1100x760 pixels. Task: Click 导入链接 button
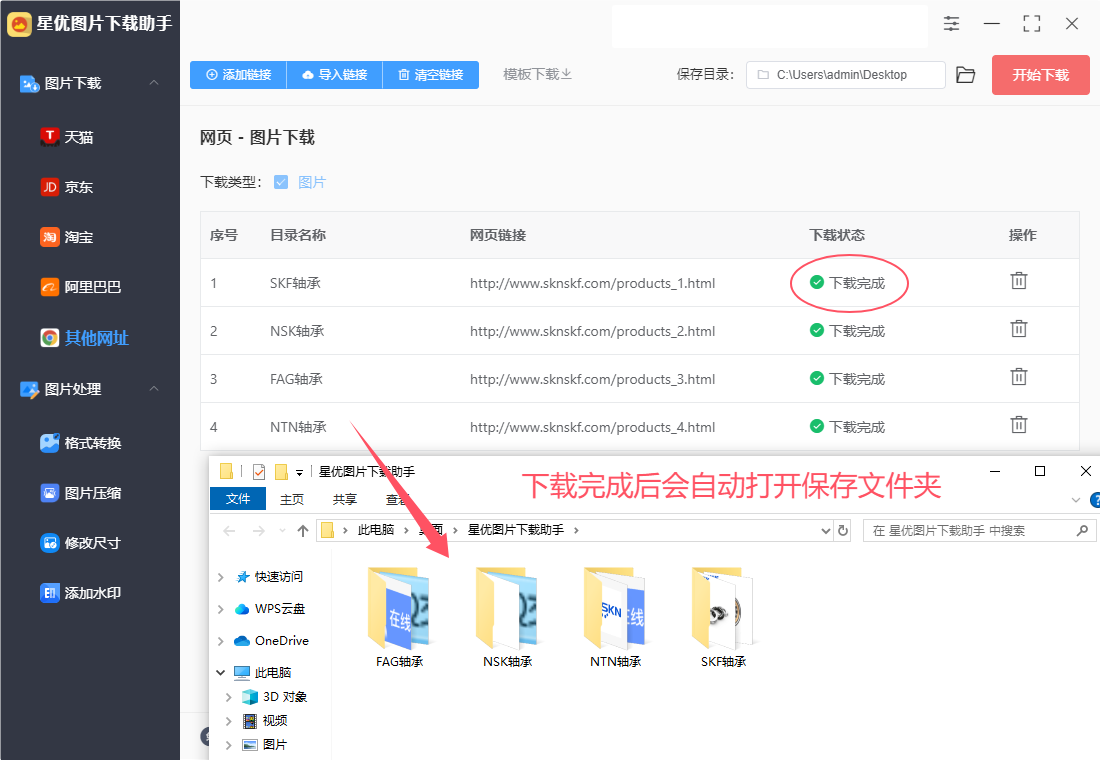(x=335, y=74)
